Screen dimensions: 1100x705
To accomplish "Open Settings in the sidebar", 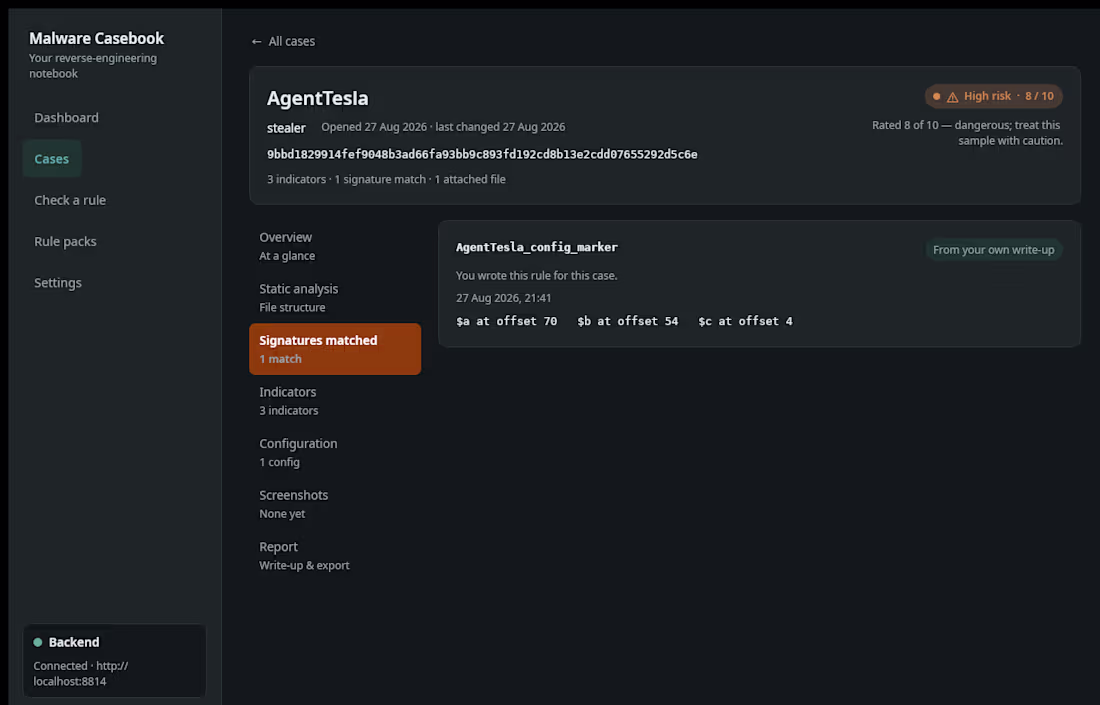I will [x=58, y=283].
